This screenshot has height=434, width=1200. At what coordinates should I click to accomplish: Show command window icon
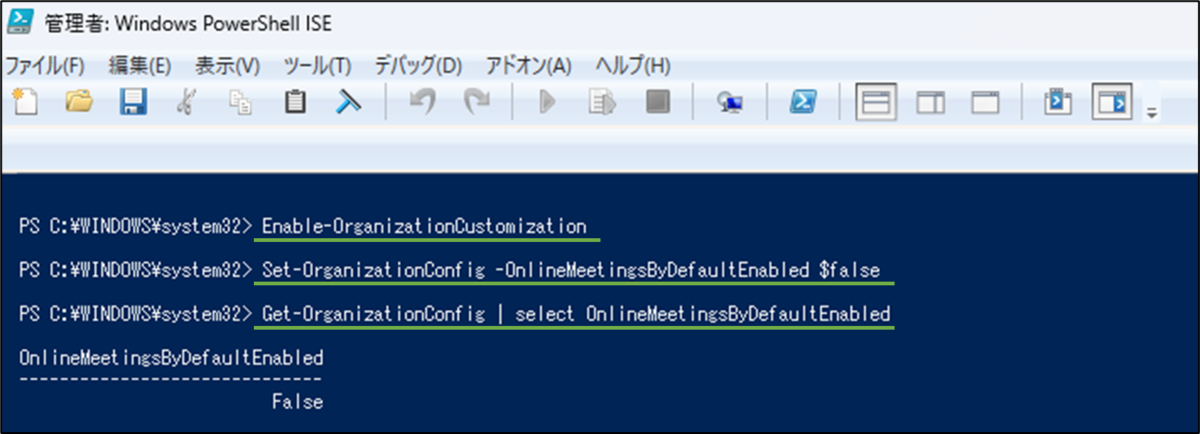pos(1057,102)
